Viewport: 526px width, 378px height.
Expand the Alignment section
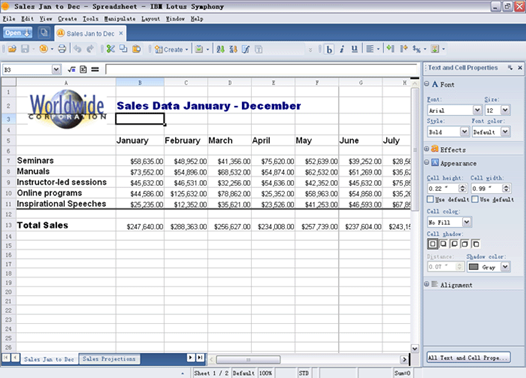(x=427, y=284)
